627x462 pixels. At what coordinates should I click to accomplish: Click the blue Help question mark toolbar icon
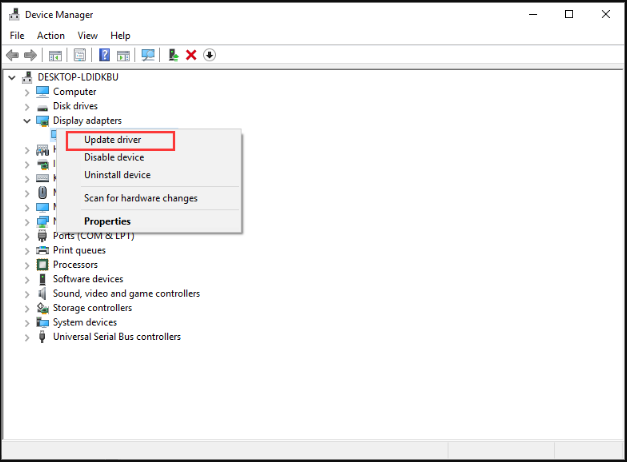coord(104,55)
